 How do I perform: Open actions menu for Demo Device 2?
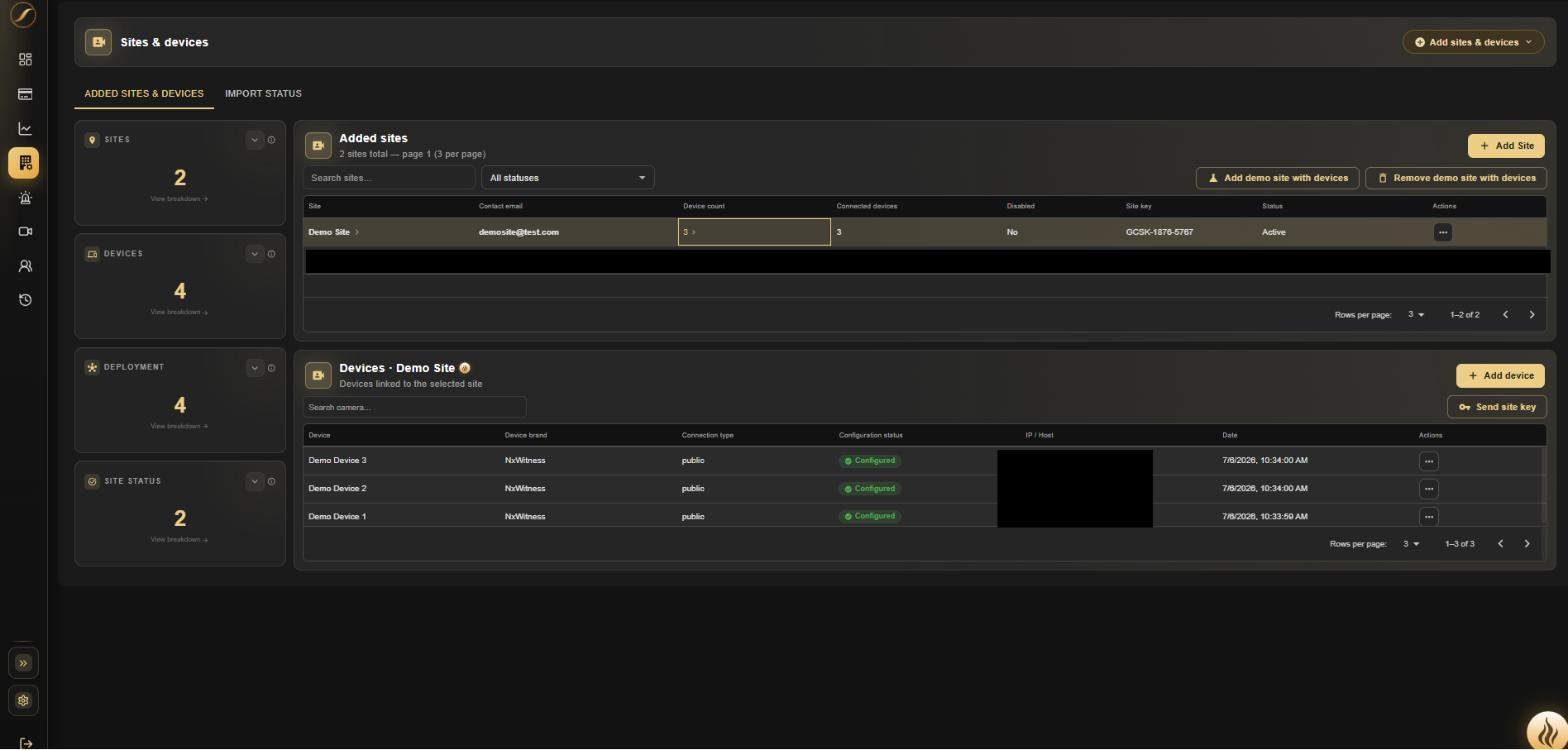(1428, 489)
